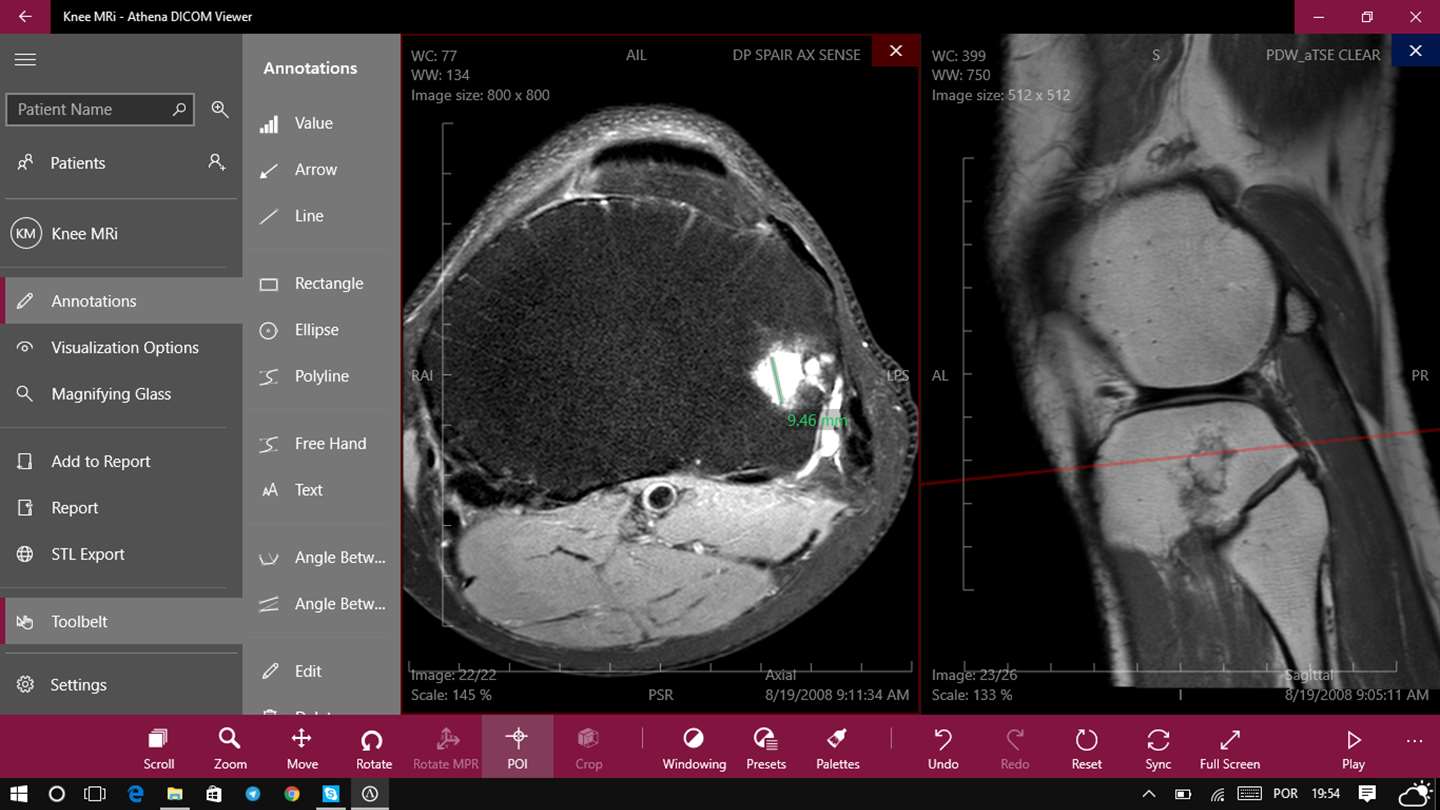Select the Free Hand annotation tool
The image size is (1440, 810).
pyautogui.click(x=321, y=444)
